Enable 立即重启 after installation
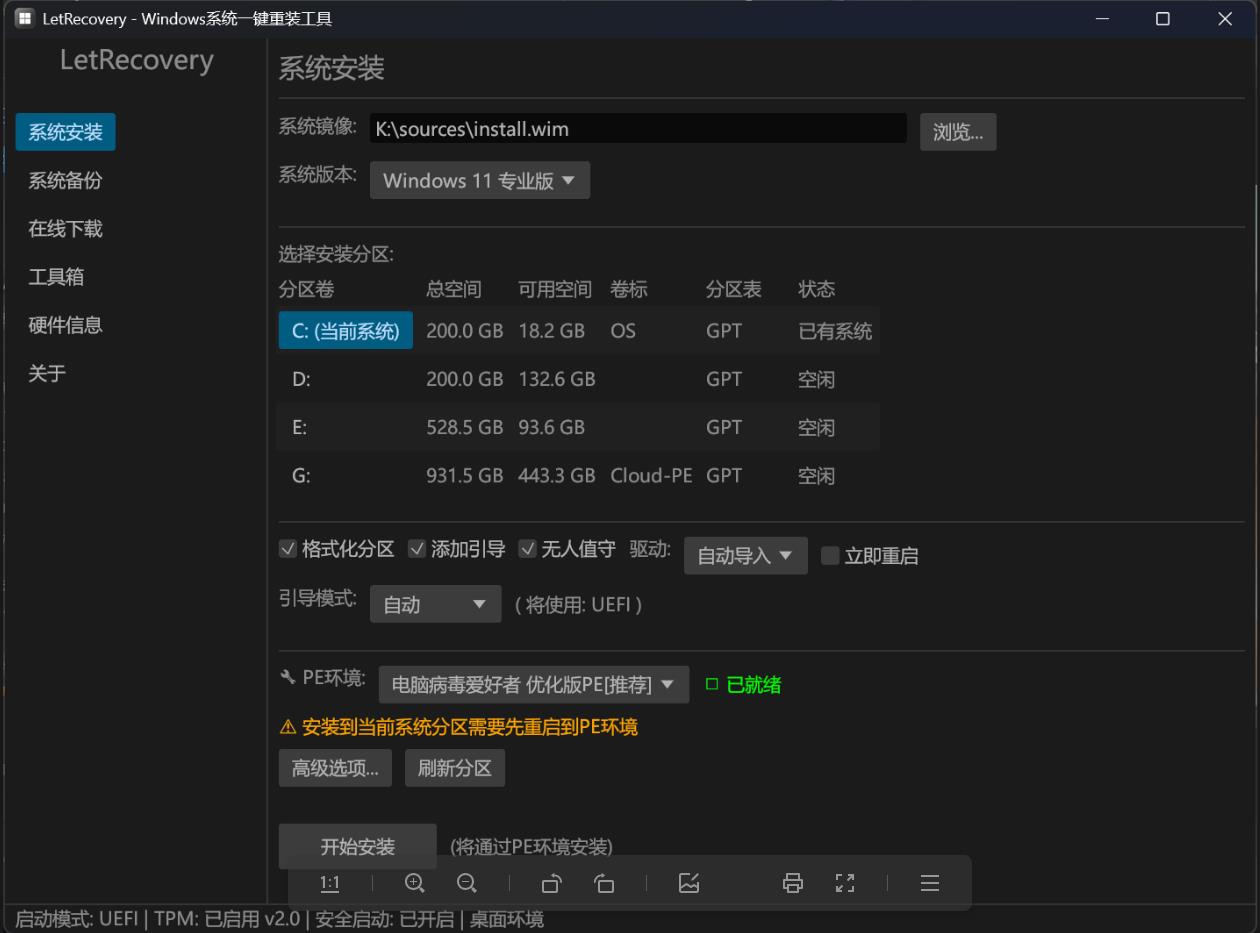The height and width of the screenshot is (933, 1260). click(830, 556)
